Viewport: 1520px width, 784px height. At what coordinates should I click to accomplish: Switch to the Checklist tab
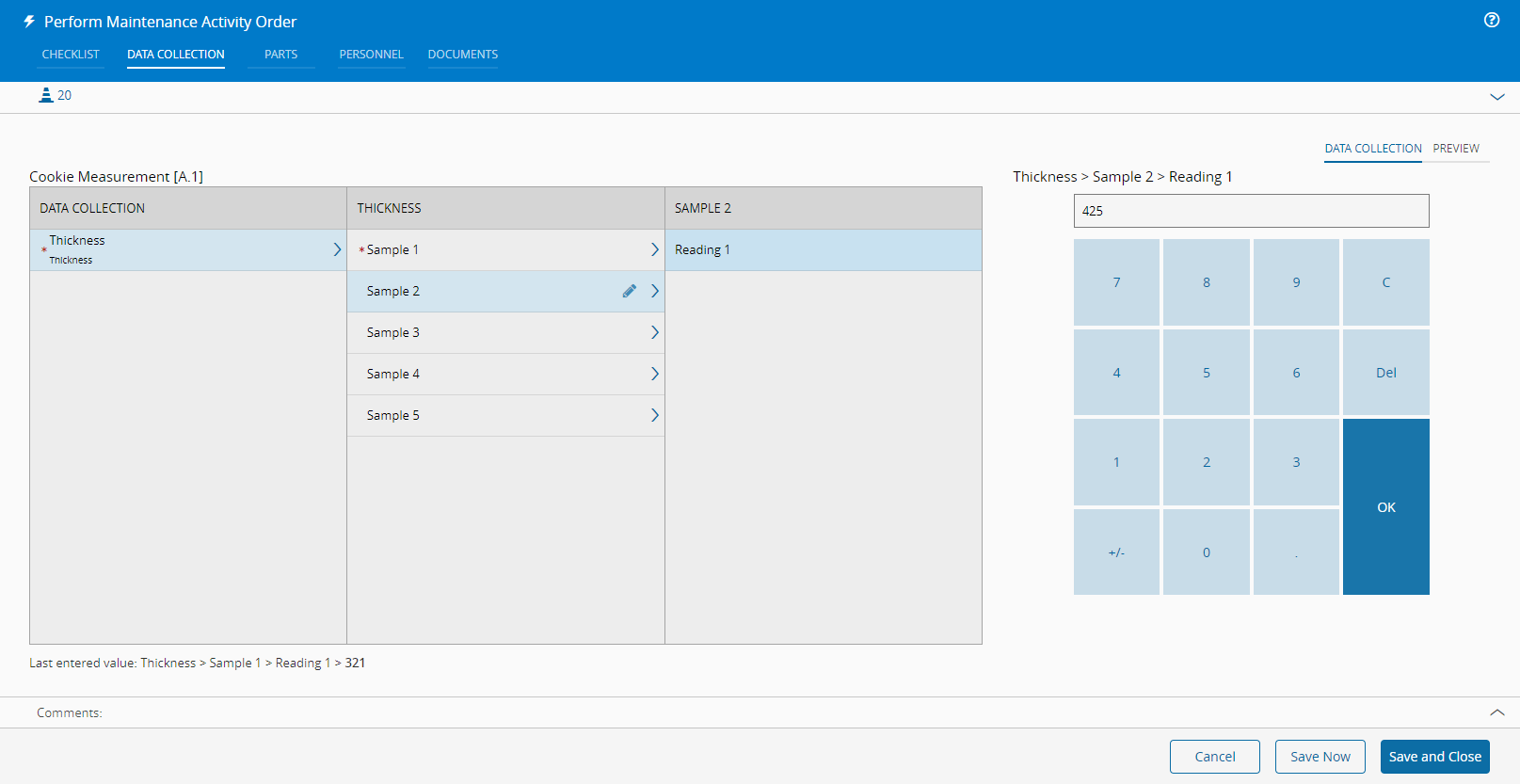pos(71,55)
